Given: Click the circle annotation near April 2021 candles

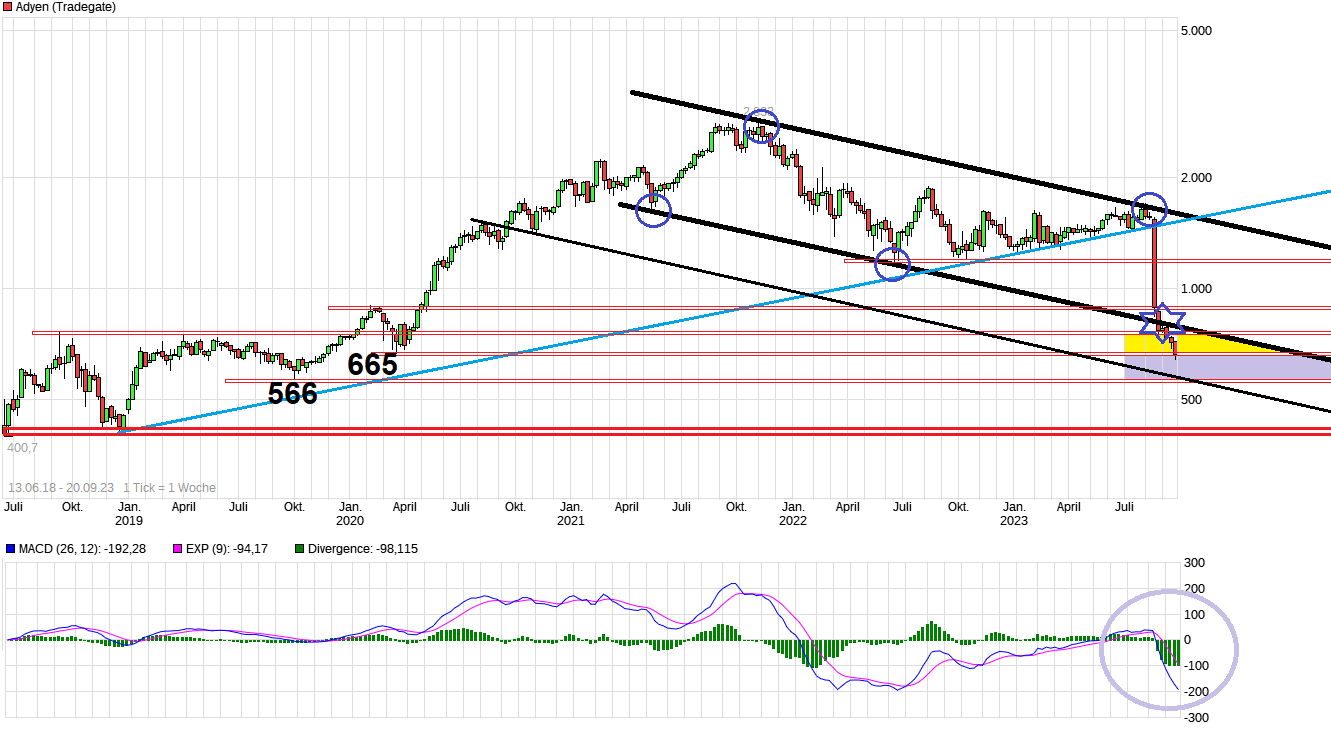Looking at the screenshot, I should (x=652, y=209).
